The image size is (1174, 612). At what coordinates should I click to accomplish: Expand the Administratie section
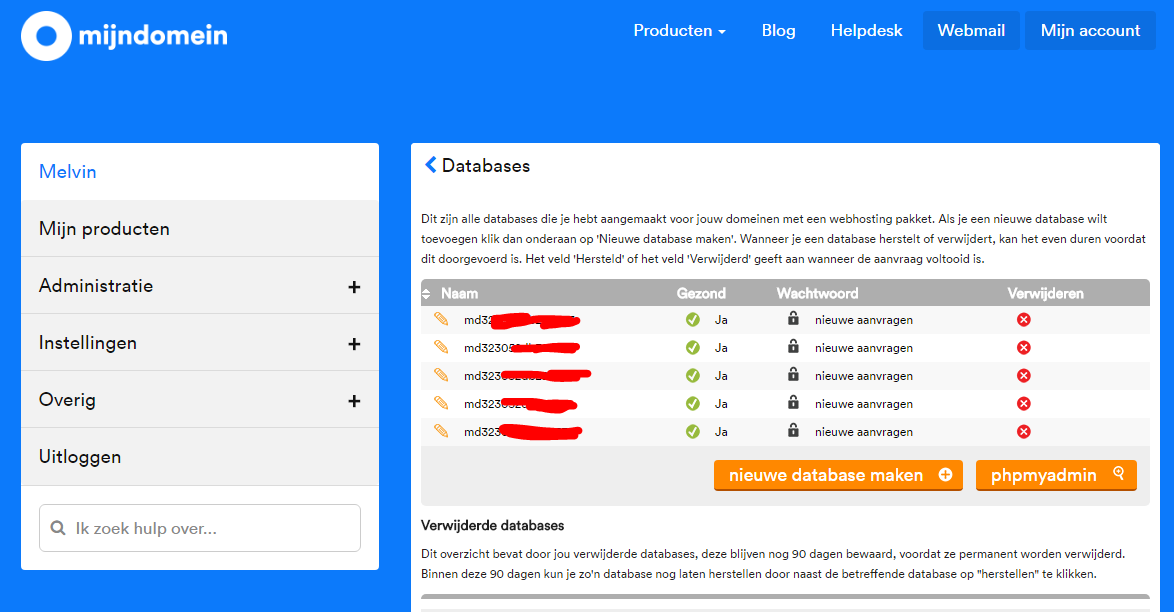(355, 285)
